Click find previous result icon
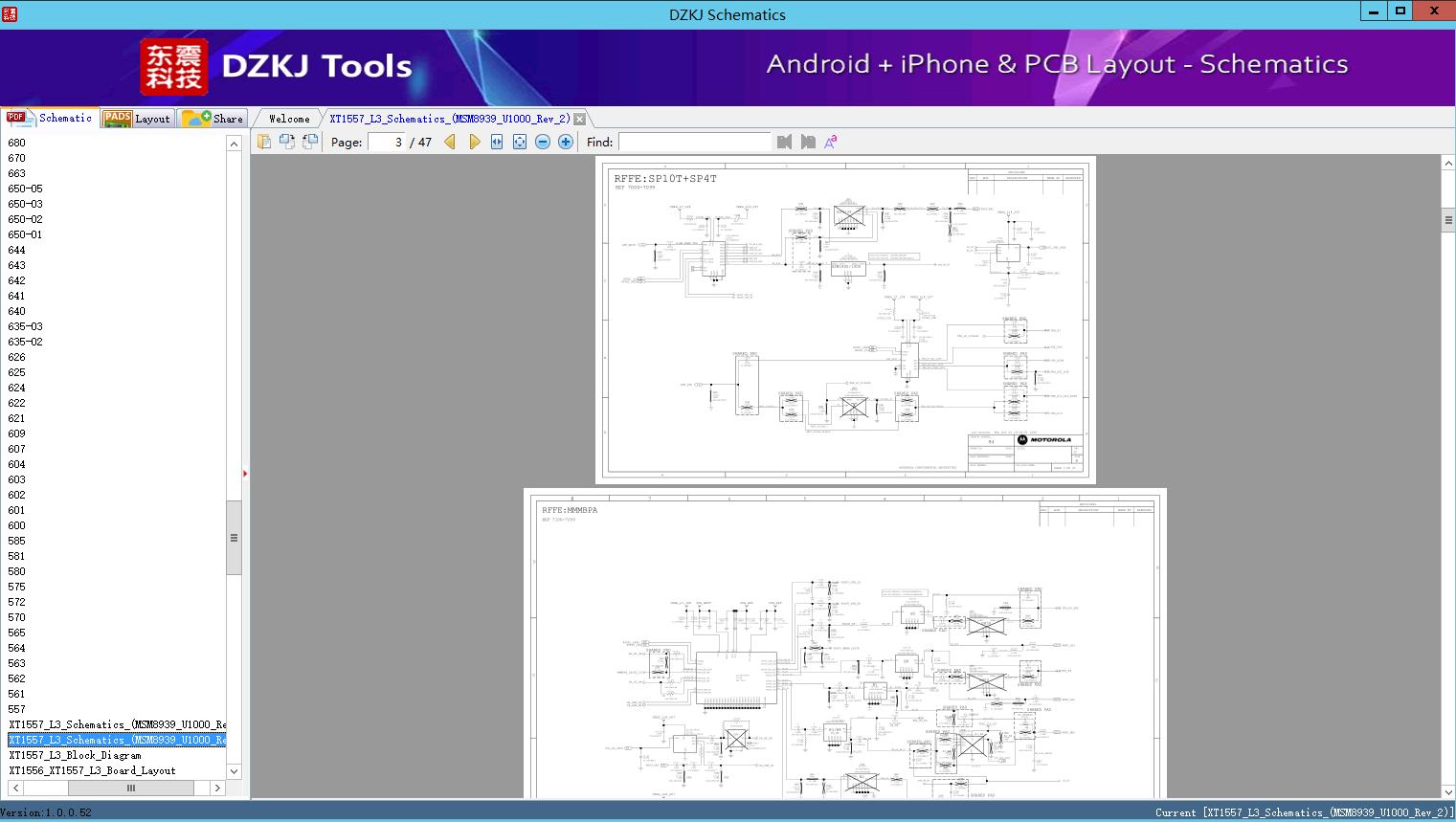Viewport: 1456px width, 822px height. click(x=785, y=142)
